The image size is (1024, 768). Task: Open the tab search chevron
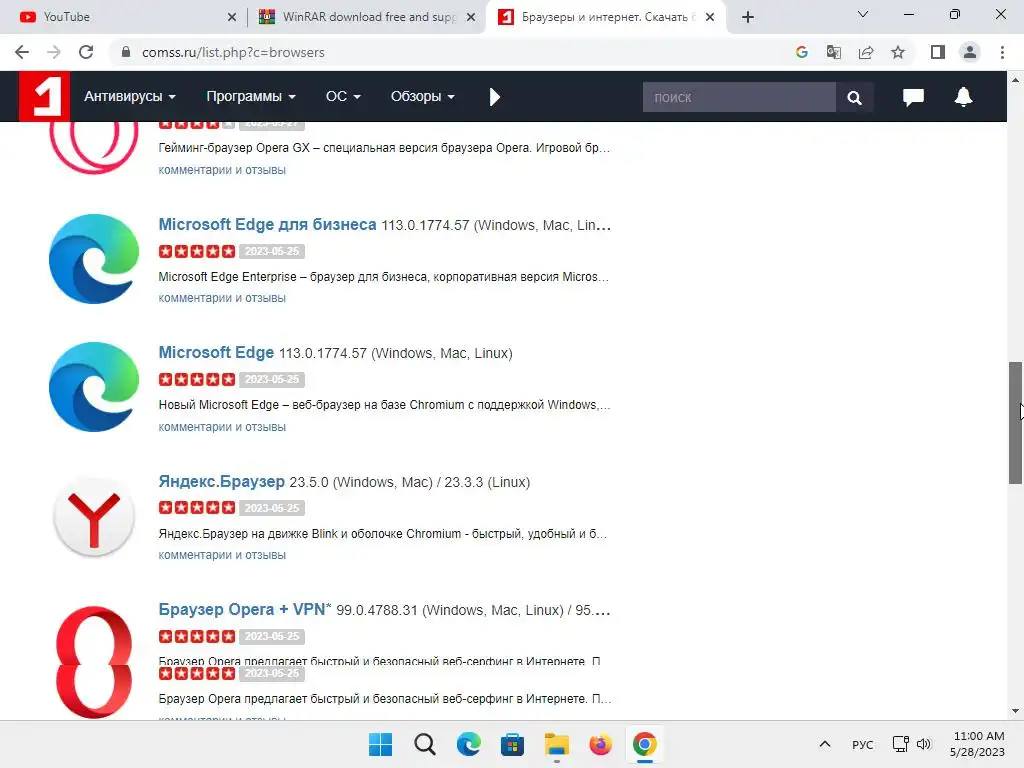tap(863, 14)
